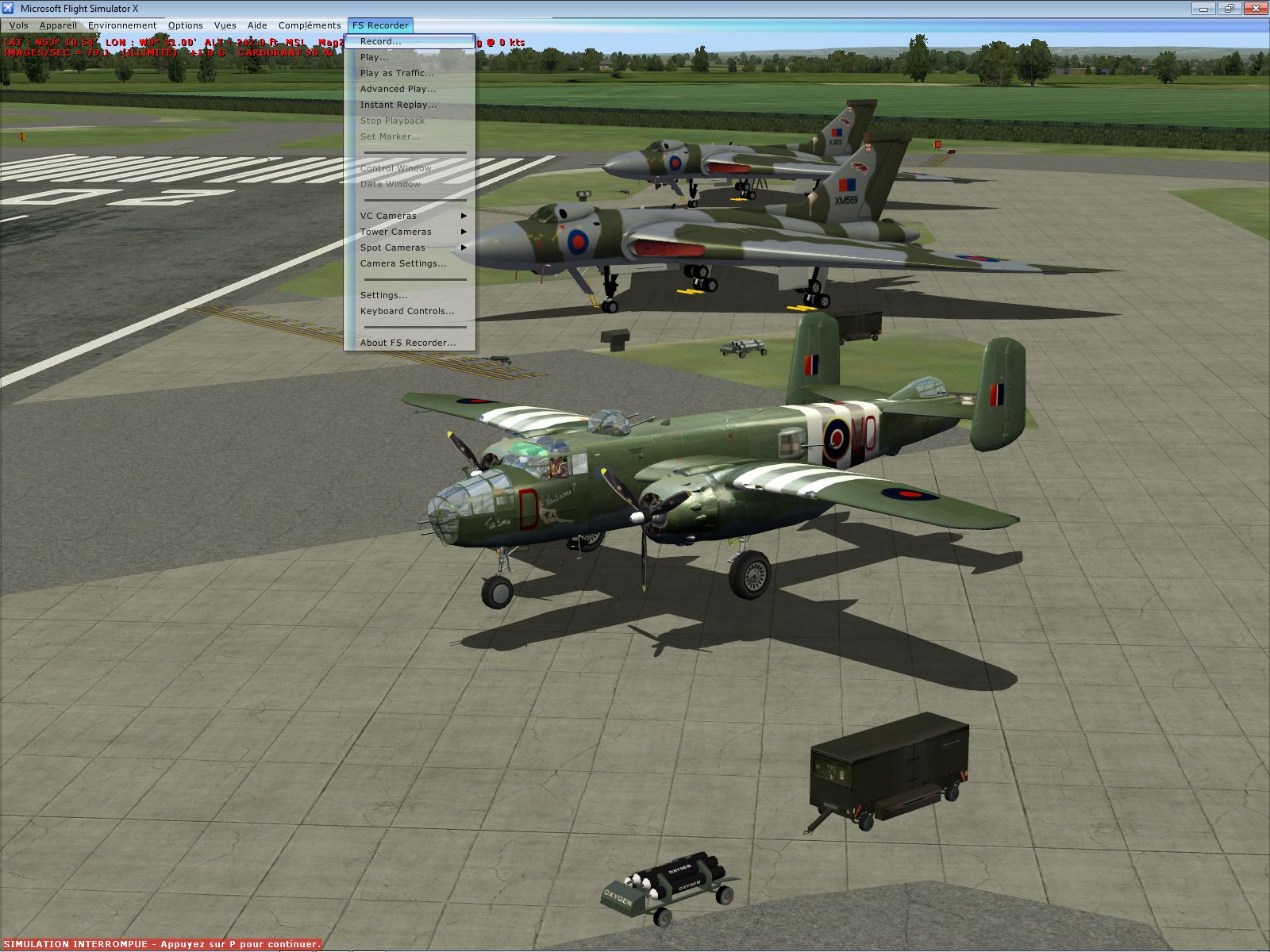Select Record... from FS Recorder menu
This screenshot has height=952, width=1270.
(380, 41)
